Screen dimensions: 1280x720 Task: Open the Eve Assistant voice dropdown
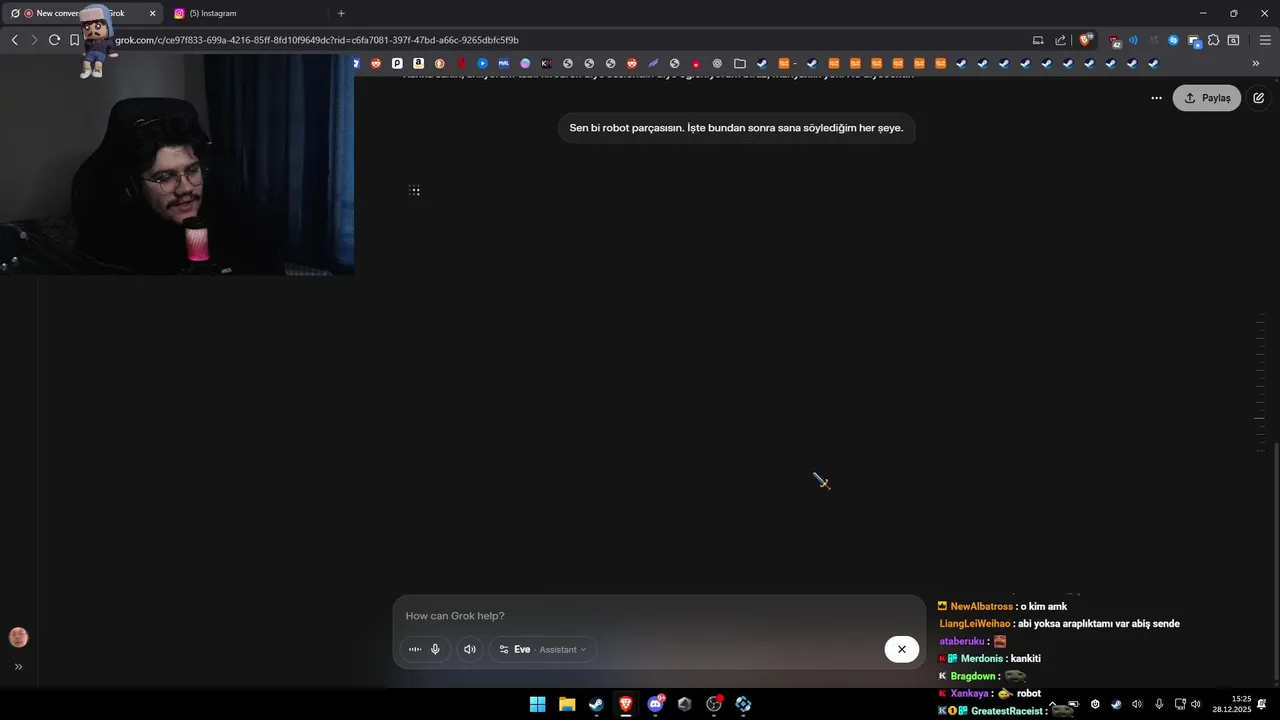point(543,649)
